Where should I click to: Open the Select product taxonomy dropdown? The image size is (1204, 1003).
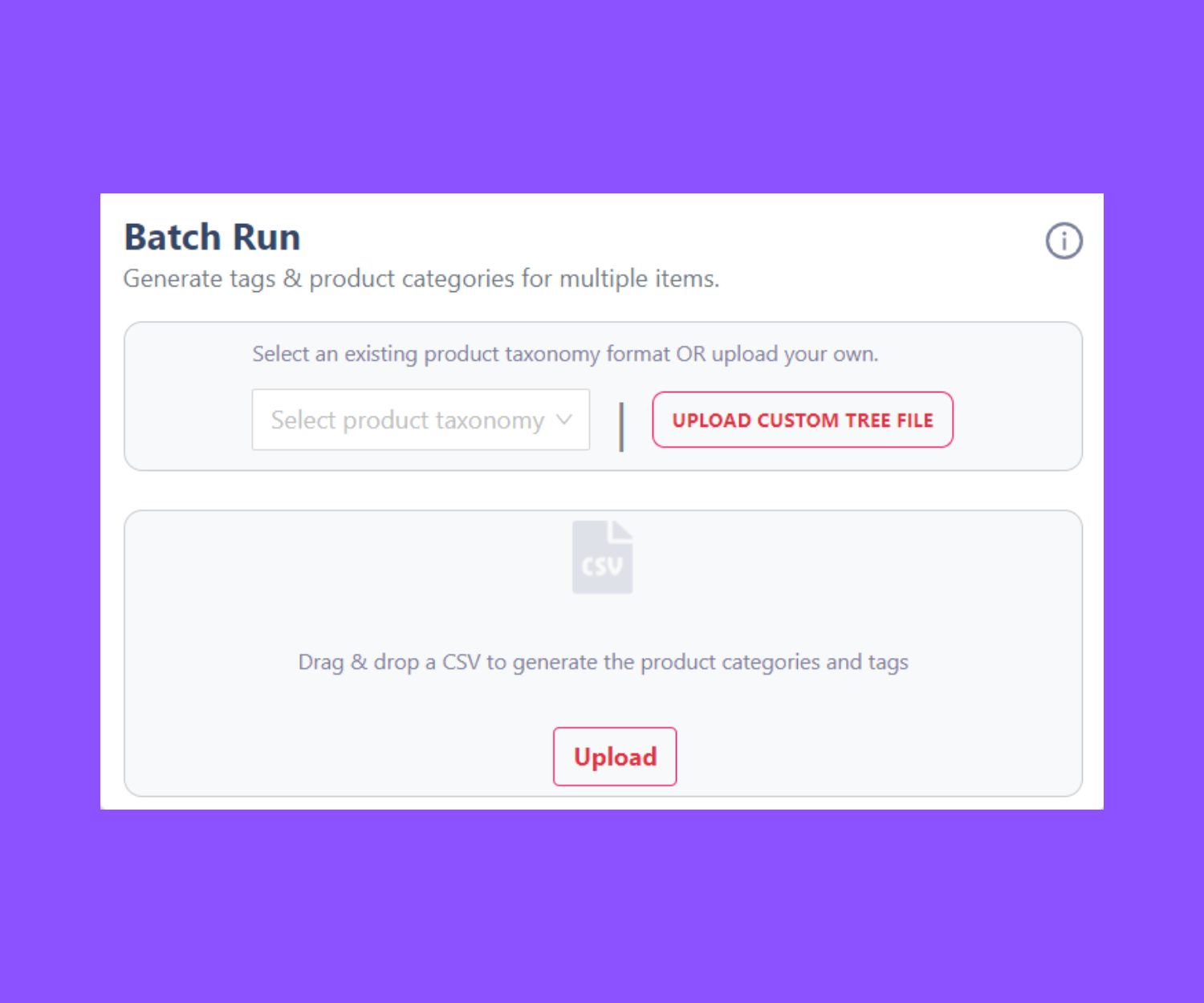(421, 419)
